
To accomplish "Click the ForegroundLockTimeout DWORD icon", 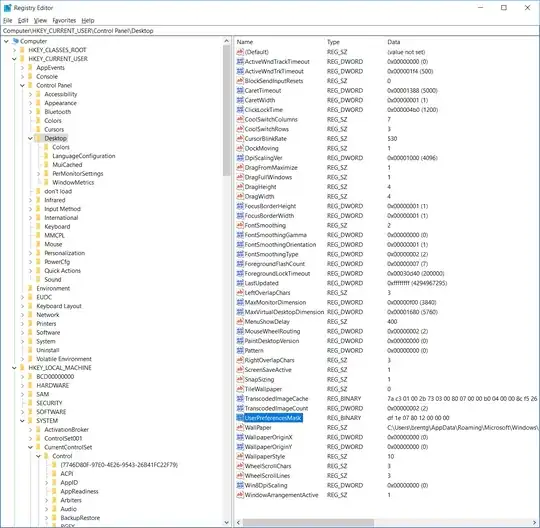I will click(x=240, y=273).
